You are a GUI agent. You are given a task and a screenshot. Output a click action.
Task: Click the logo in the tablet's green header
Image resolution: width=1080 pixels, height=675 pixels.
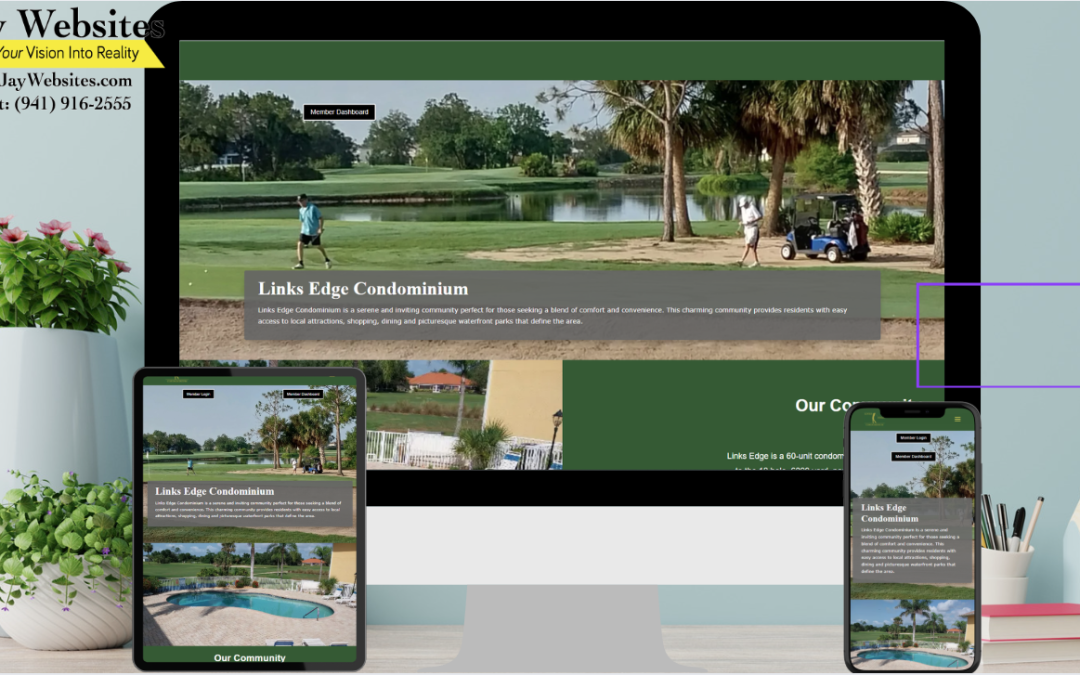click(176, 379)
